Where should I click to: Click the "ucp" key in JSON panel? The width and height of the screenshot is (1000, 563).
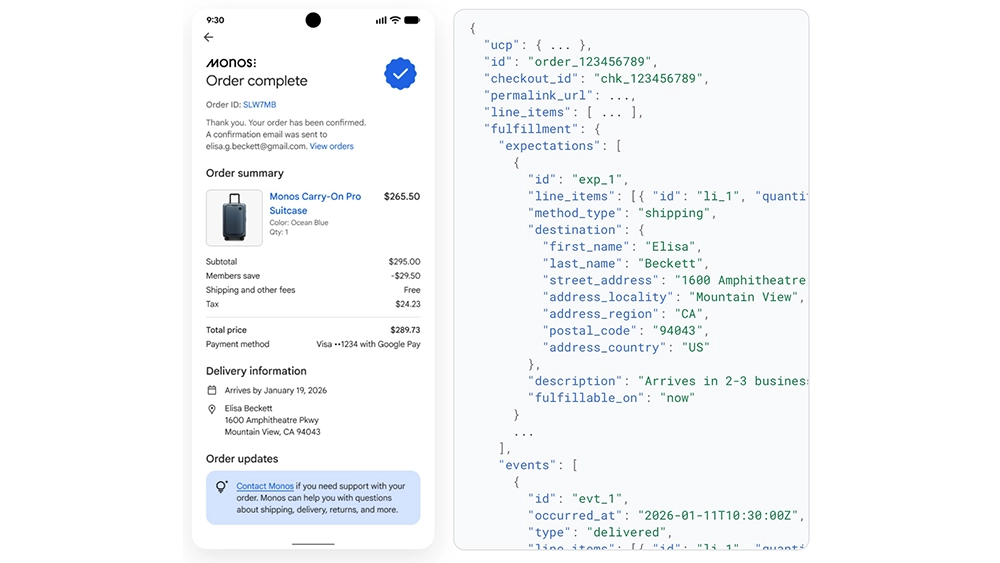502,45
